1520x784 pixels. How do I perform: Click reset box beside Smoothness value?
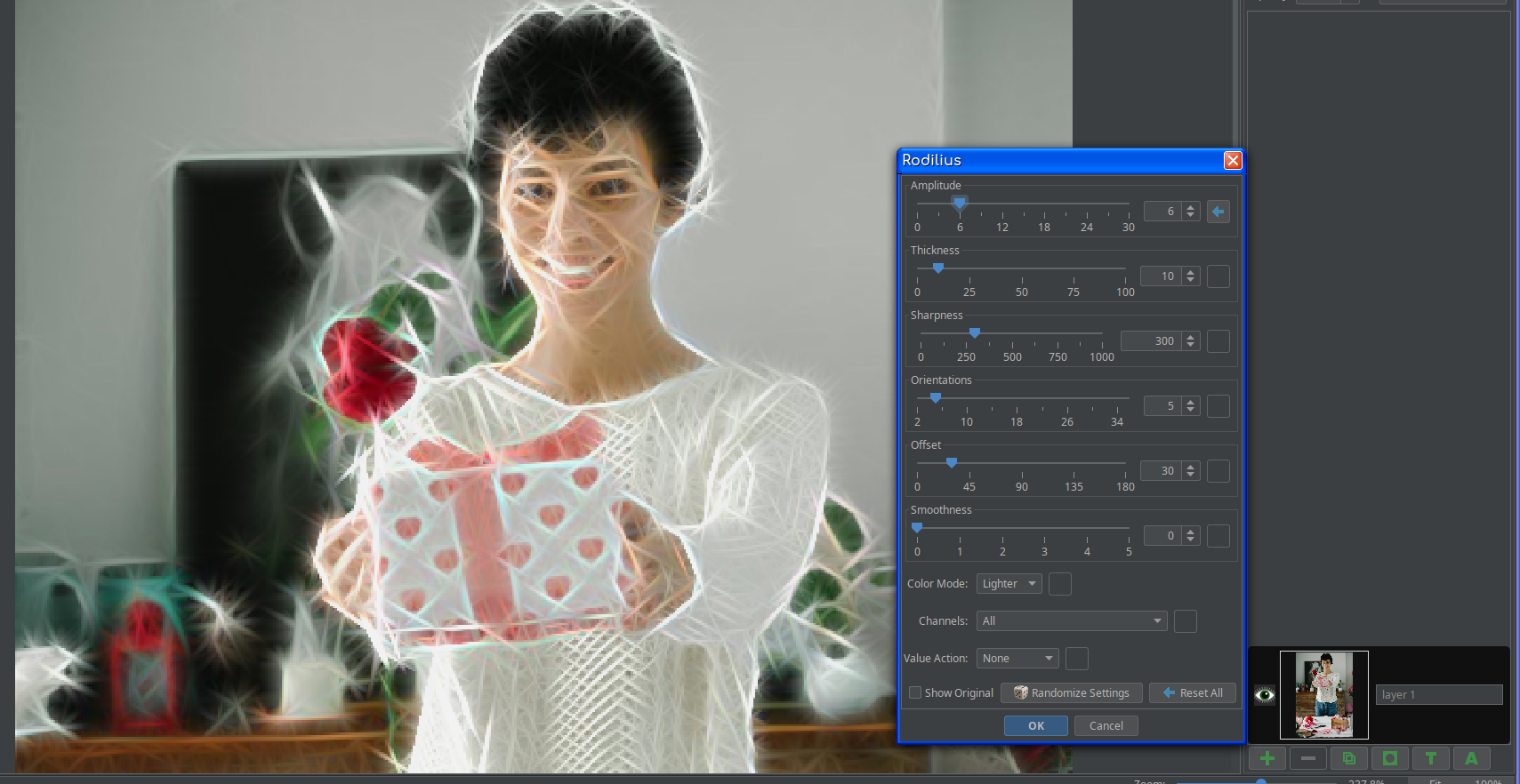pyautogui.click(x=1218, y=536)
